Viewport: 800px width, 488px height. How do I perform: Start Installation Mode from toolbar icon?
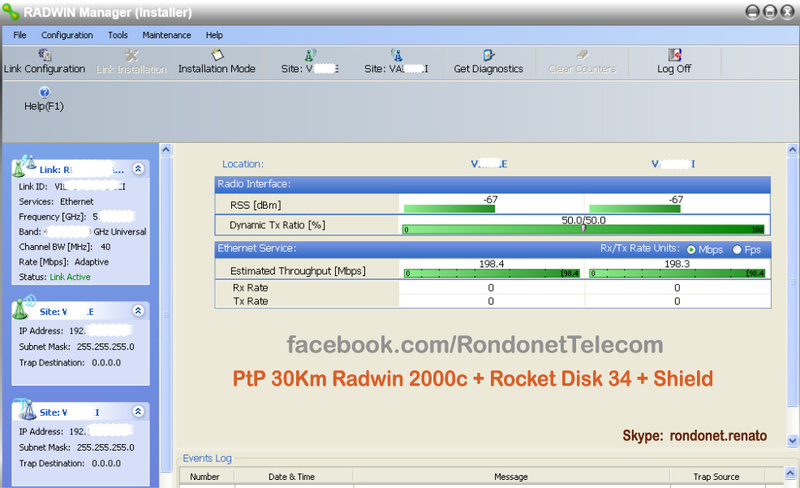(x=217, y=54)
